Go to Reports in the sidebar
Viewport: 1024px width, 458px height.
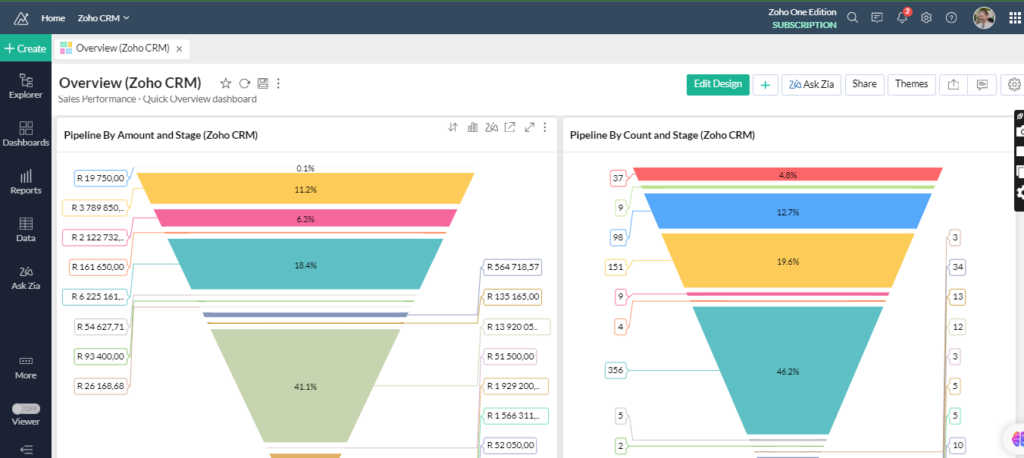pyautogui.click(x=25, y=182)
